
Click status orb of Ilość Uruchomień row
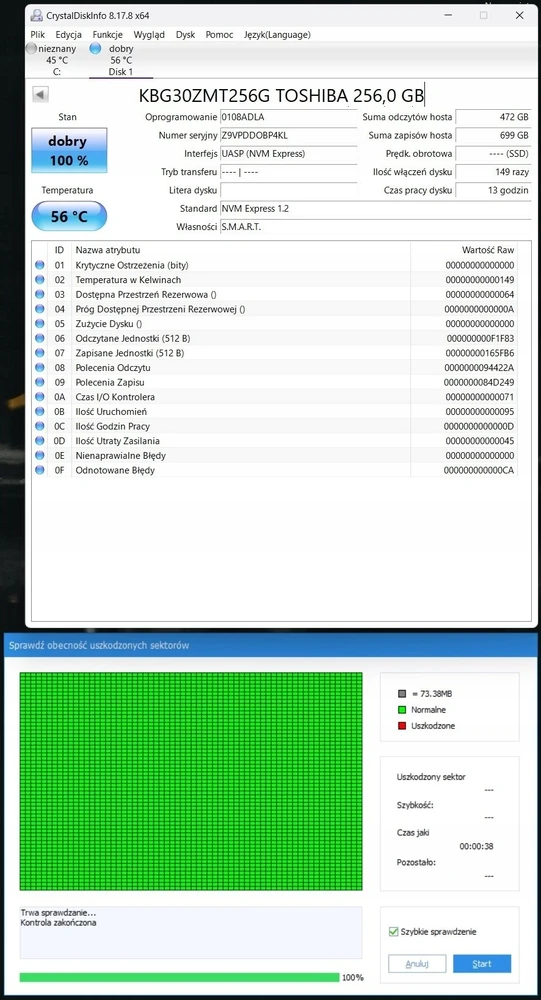click(40, 411)
